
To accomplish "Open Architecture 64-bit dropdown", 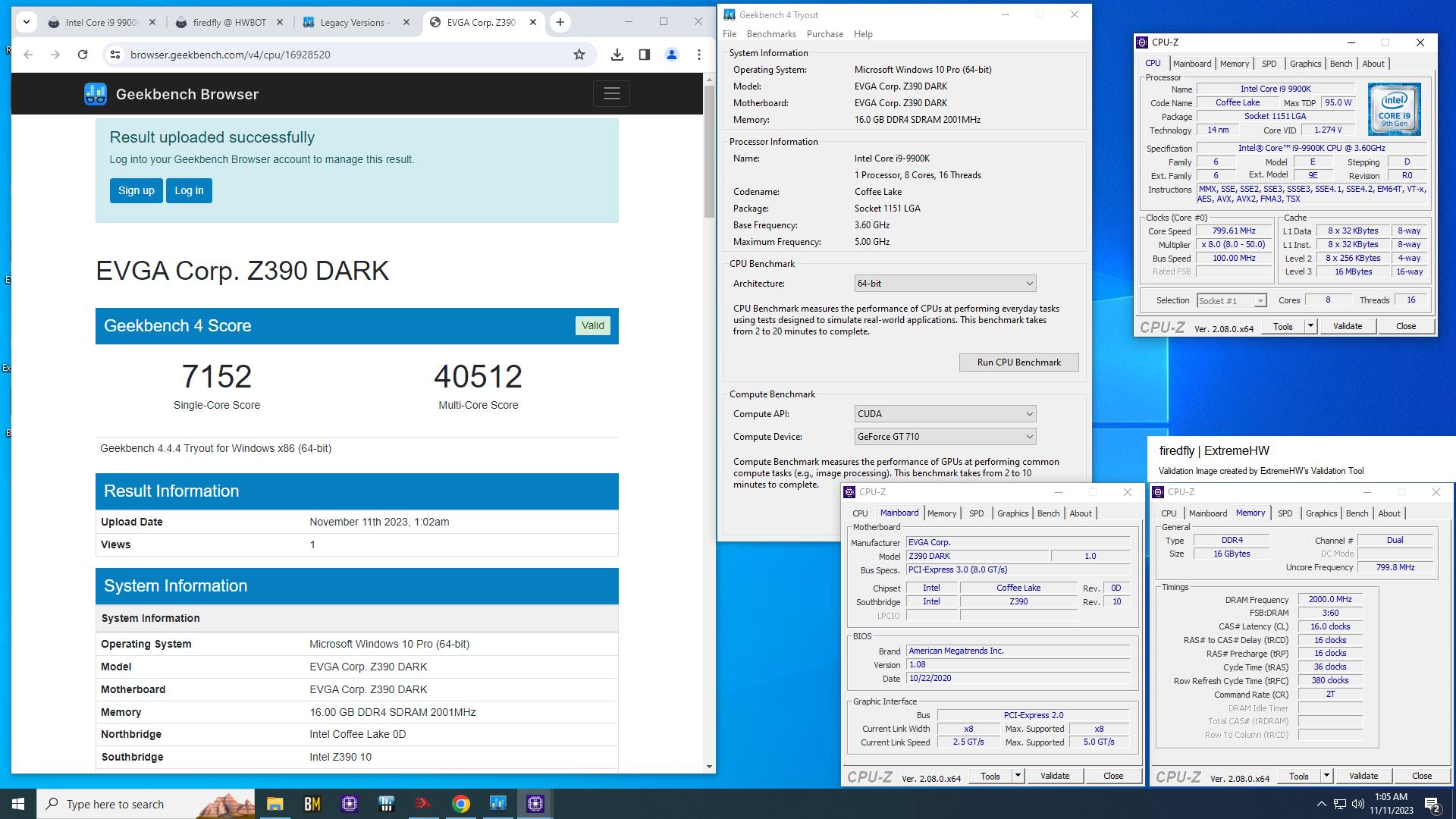I will coord(945,284).
